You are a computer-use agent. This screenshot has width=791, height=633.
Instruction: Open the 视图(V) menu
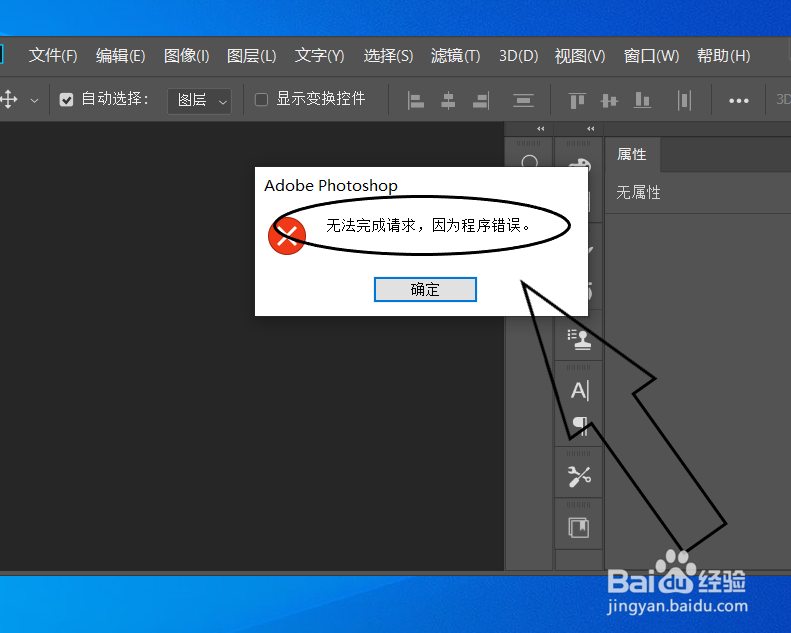[x=580, y=55]
